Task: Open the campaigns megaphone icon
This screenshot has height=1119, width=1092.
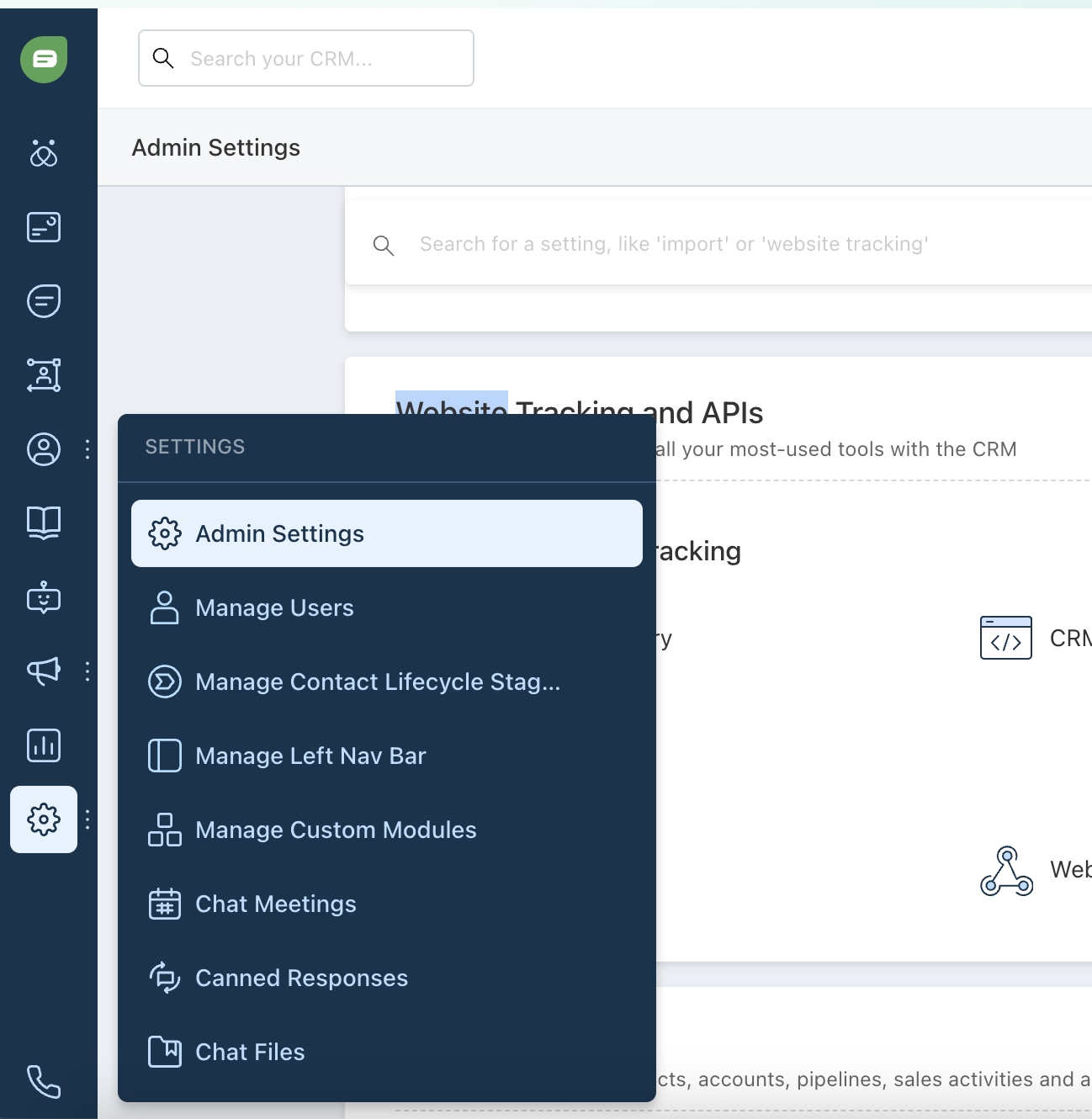Action: click(x=44, y=671)
